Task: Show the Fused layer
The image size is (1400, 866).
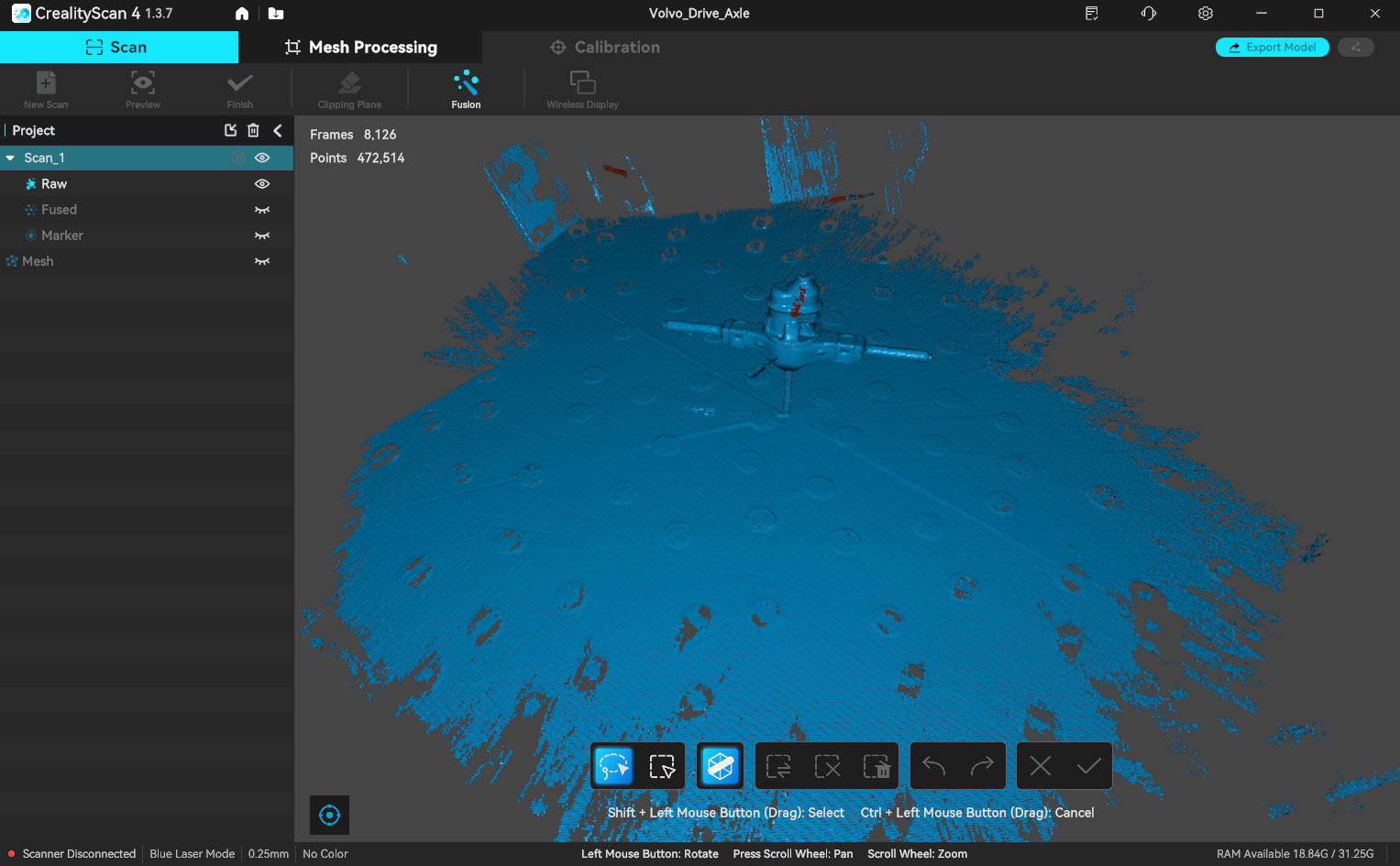Action: 262,210
